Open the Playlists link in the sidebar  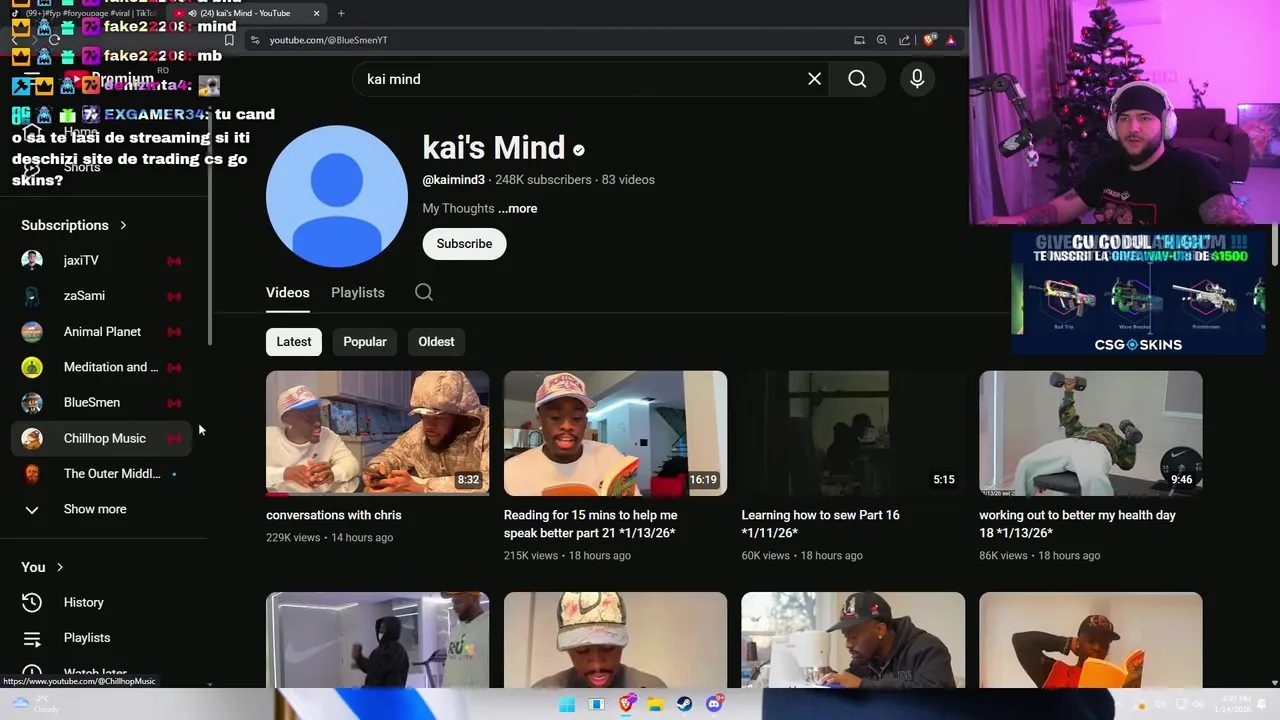pyautogui.click(x=87, y=638)
